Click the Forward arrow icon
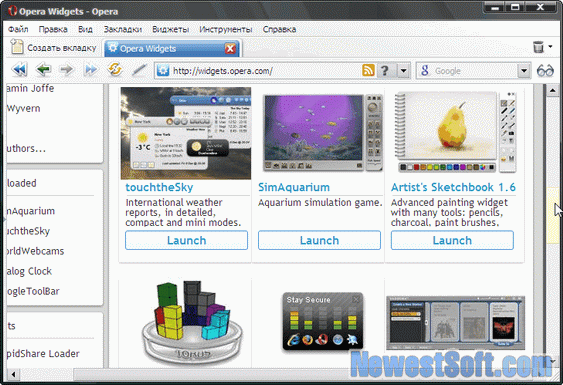Viewport: 563px width, 385px height. 66,69
